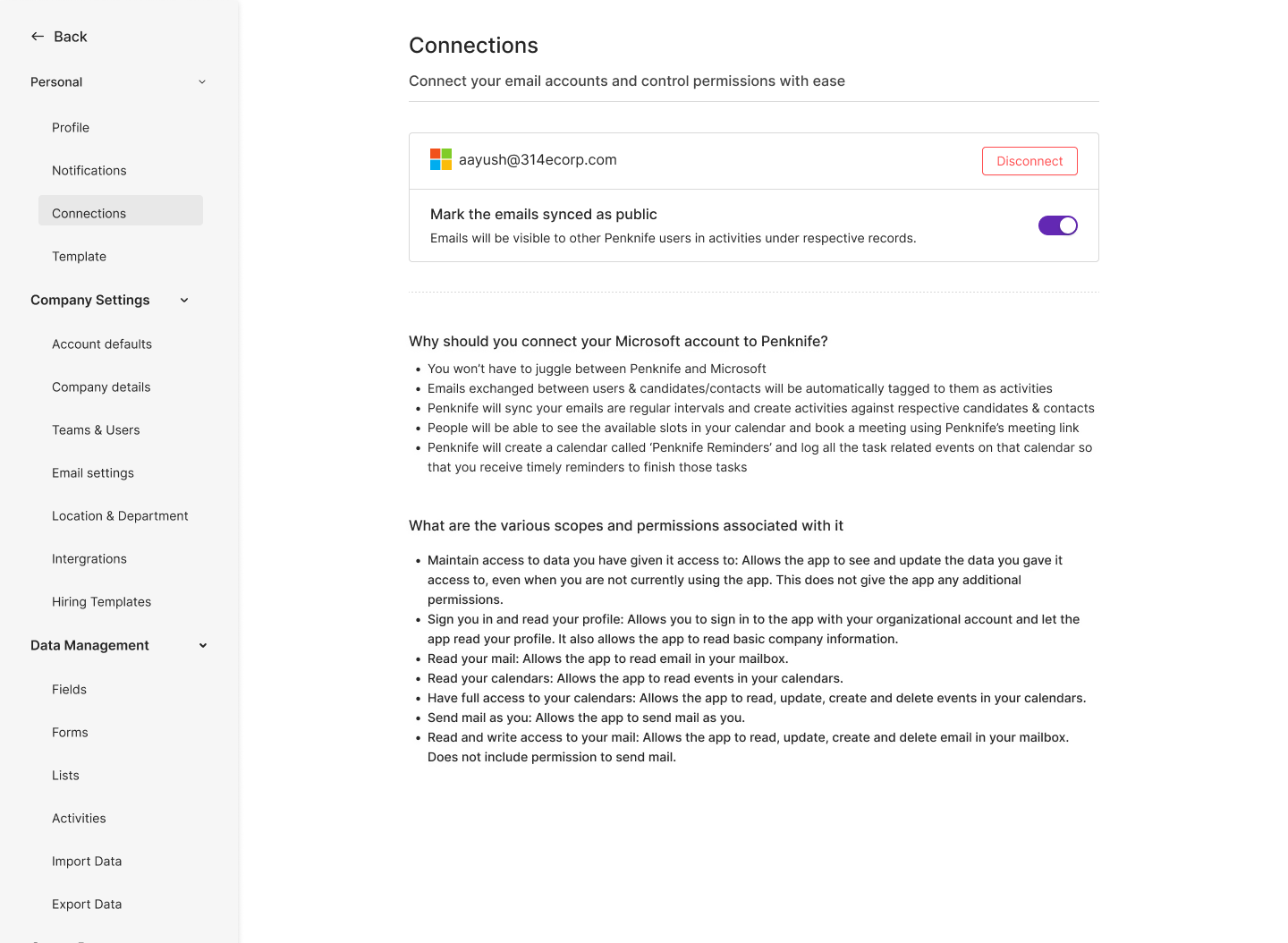Screen dimensions: 1288x943
Task: Go to Account defaults
Action: click(x=102, y=344)
